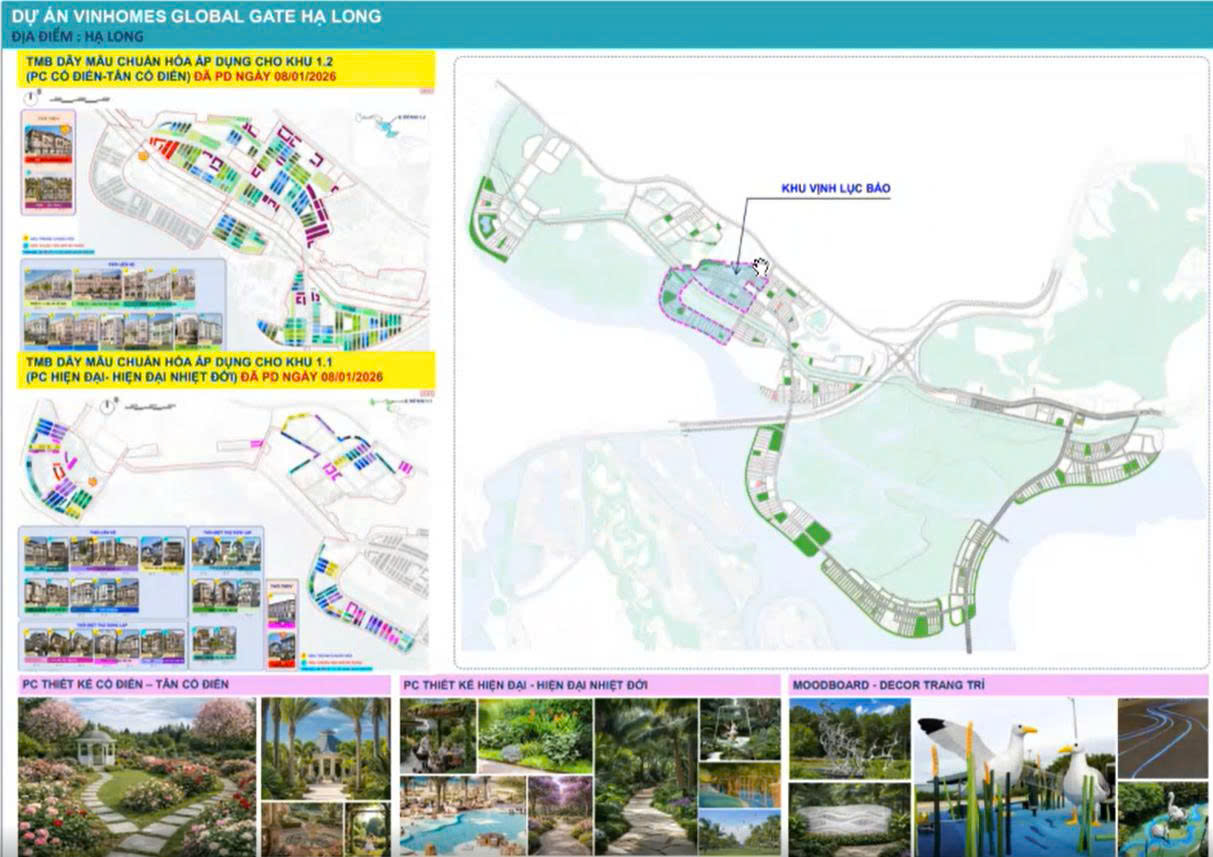1213x857 pixels.
Task: Click the orange marker dot on Khu 1.2 plan
Action: pos(145,157)
